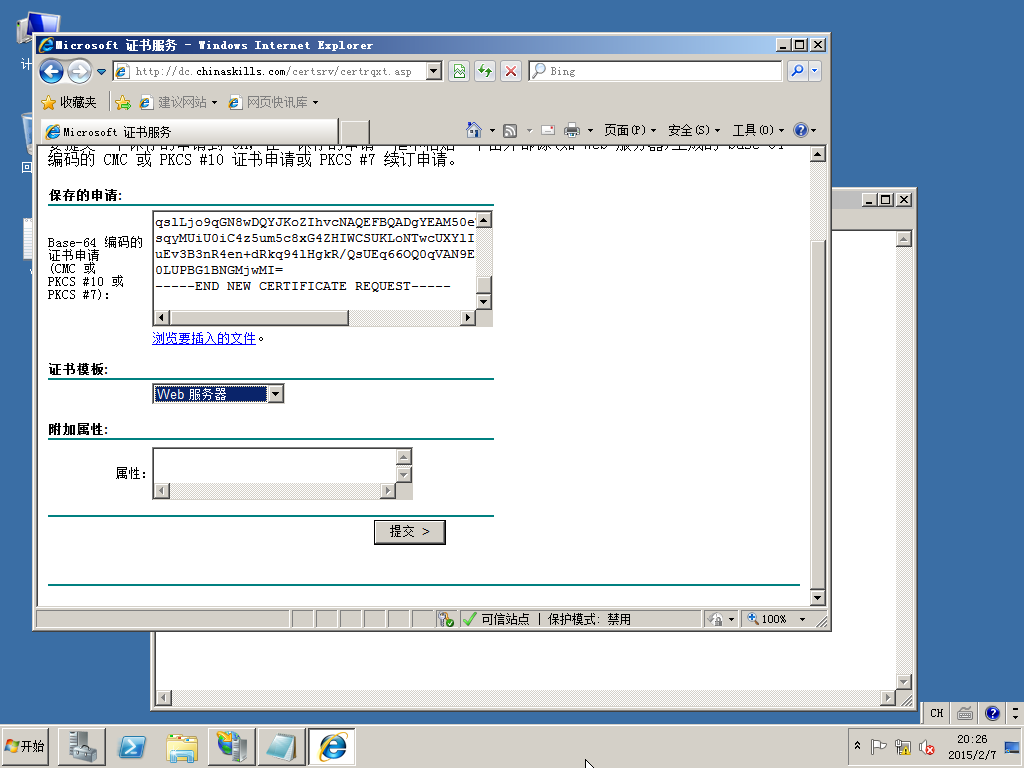Viewport: 1024px width, 768px height.
Task: Click the page scrollbar down arrow
Action: click(x=817, y=597)
